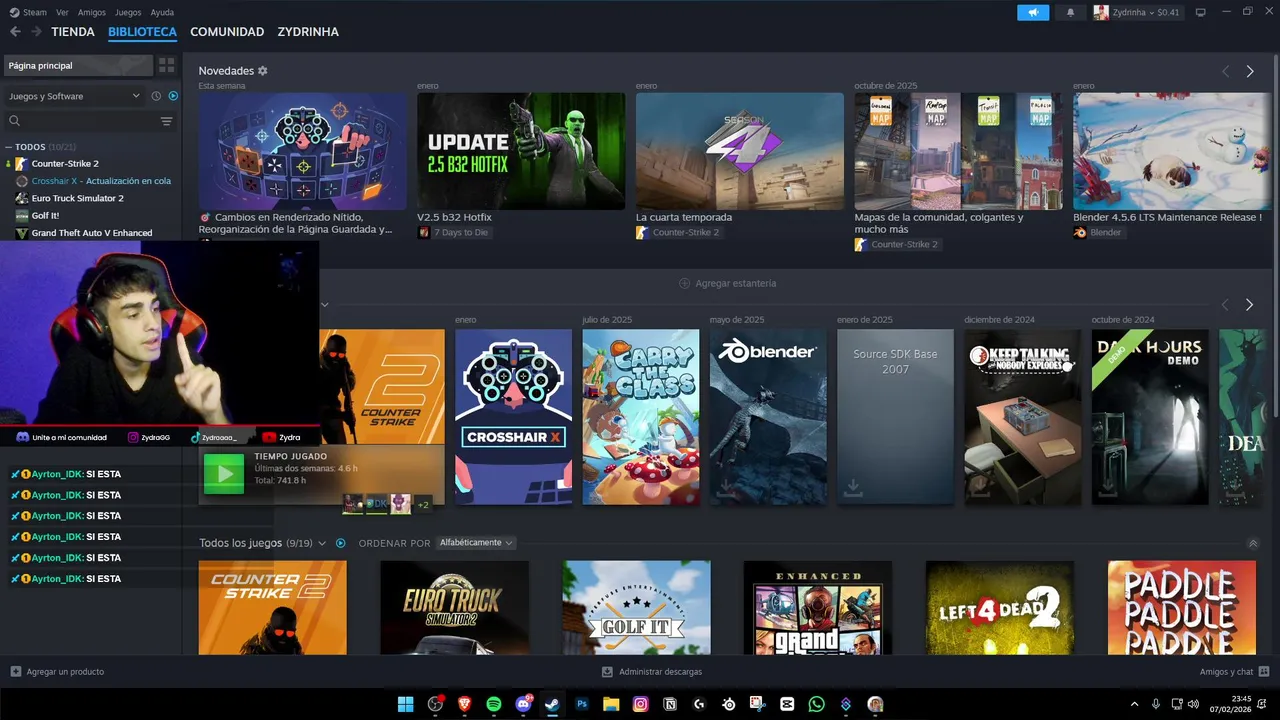Open Windows Start menu
Screen dimensions: 1280x720
[405, 704]
